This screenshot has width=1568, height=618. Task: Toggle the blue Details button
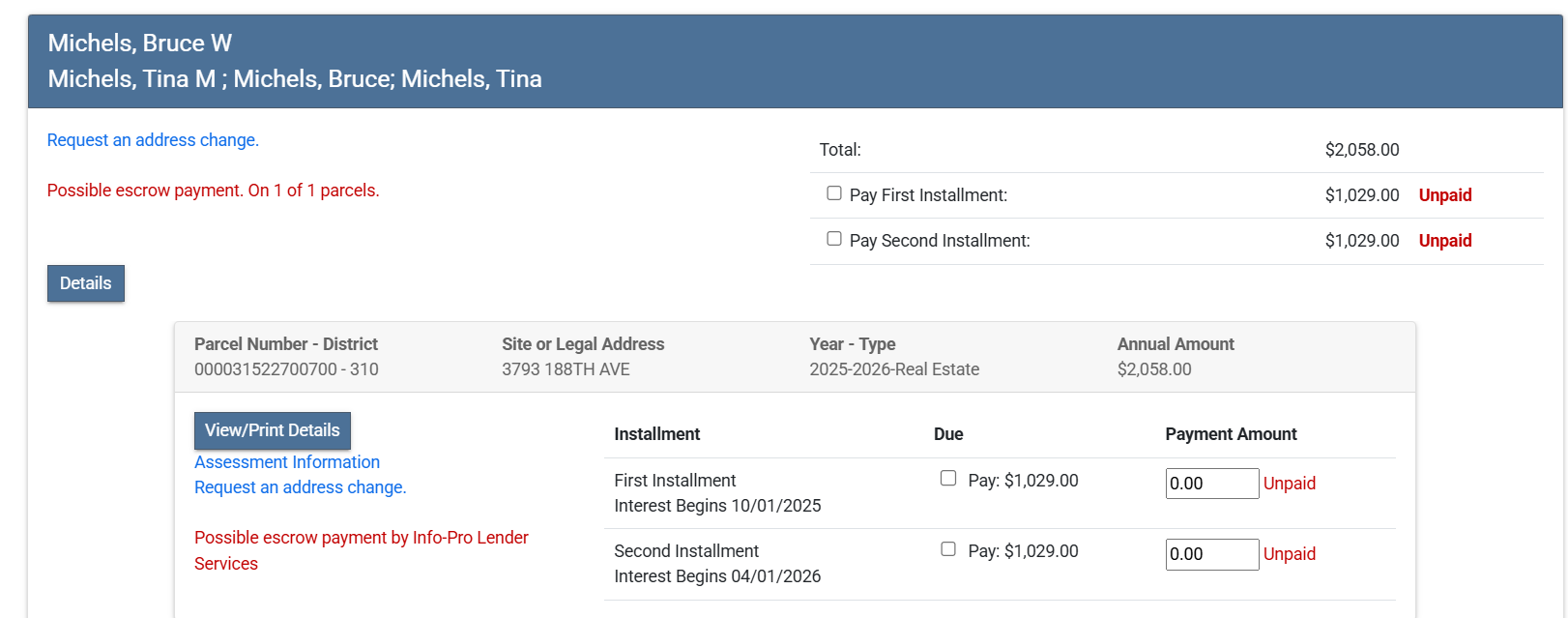86,283
